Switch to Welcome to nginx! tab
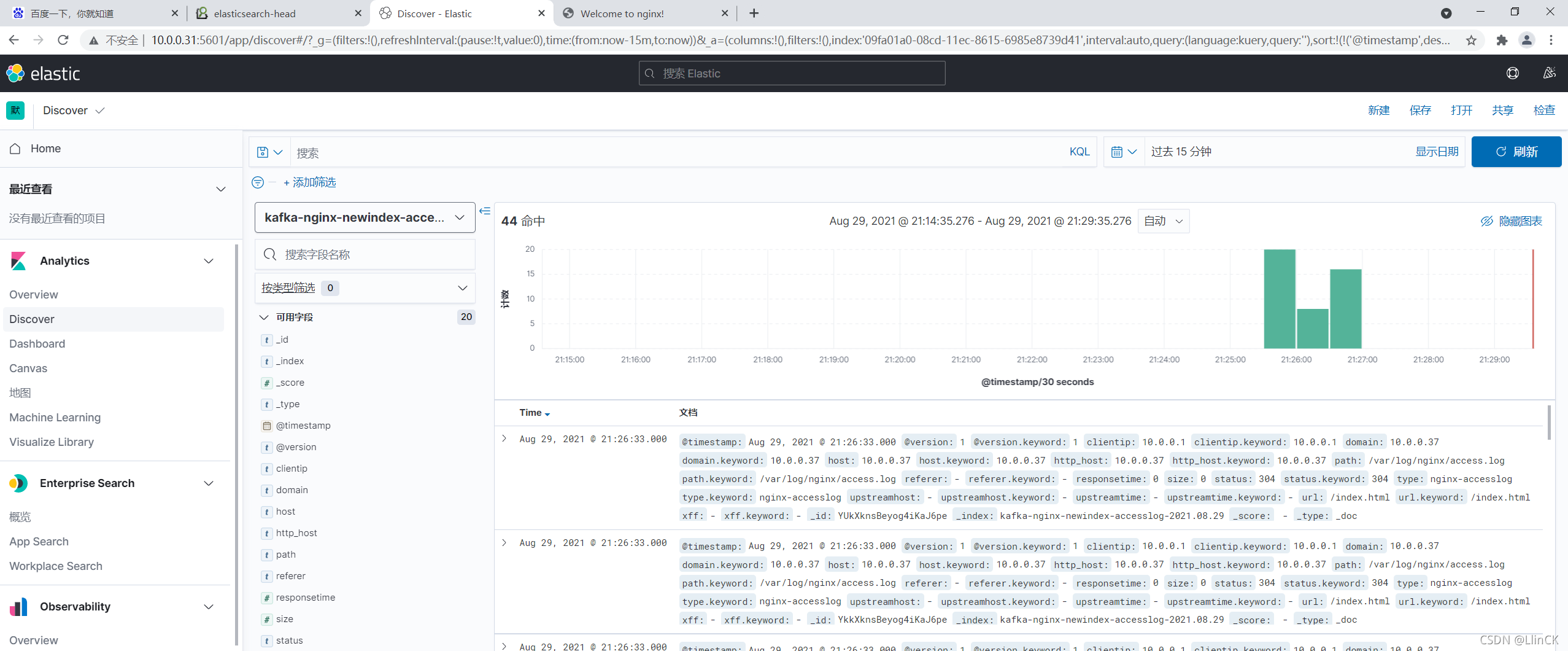The height and width of the screenshot is (651, 1568). click(644, 13)
